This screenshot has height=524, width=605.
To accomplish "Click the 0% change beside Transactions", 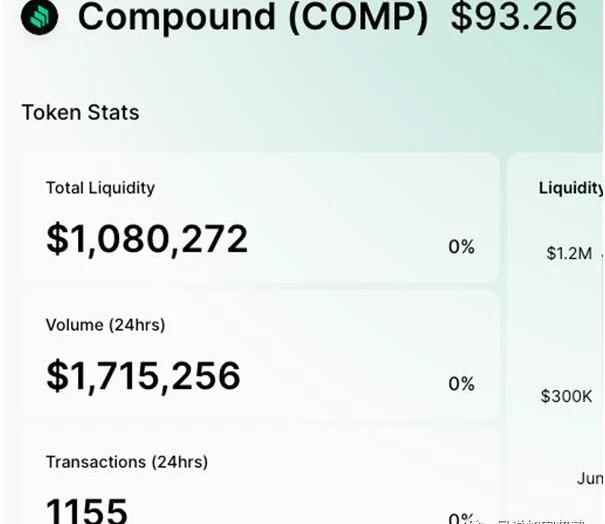I will point(461,518).
